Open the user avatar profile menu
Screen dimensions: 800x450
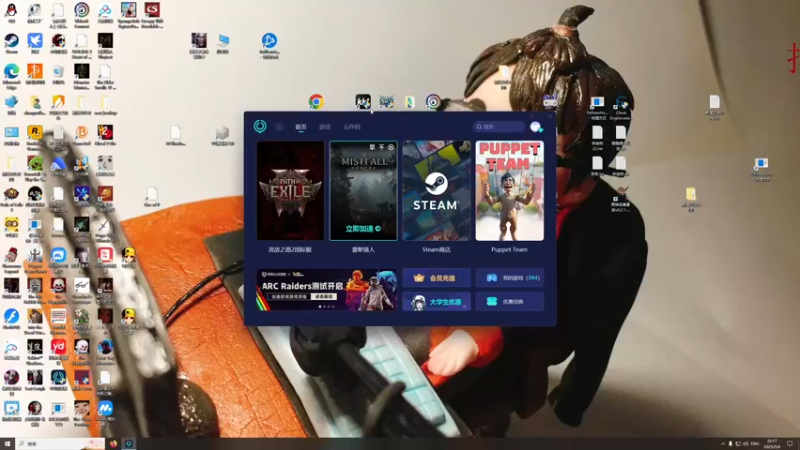[x=535, y=127]
